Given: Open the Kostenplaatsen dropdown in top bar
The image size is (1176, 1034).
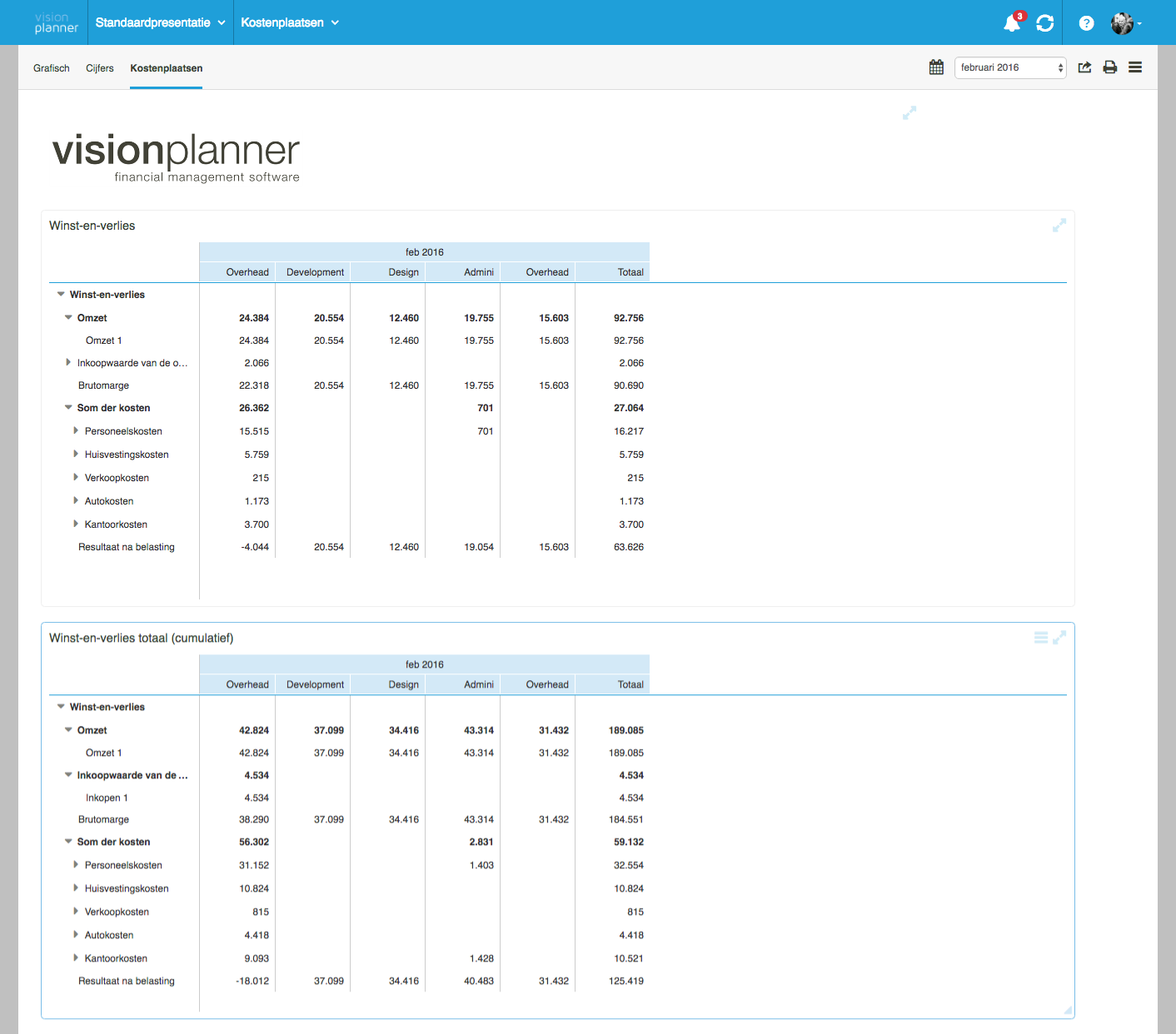Looking at the screenshot, I should point(290,22).
